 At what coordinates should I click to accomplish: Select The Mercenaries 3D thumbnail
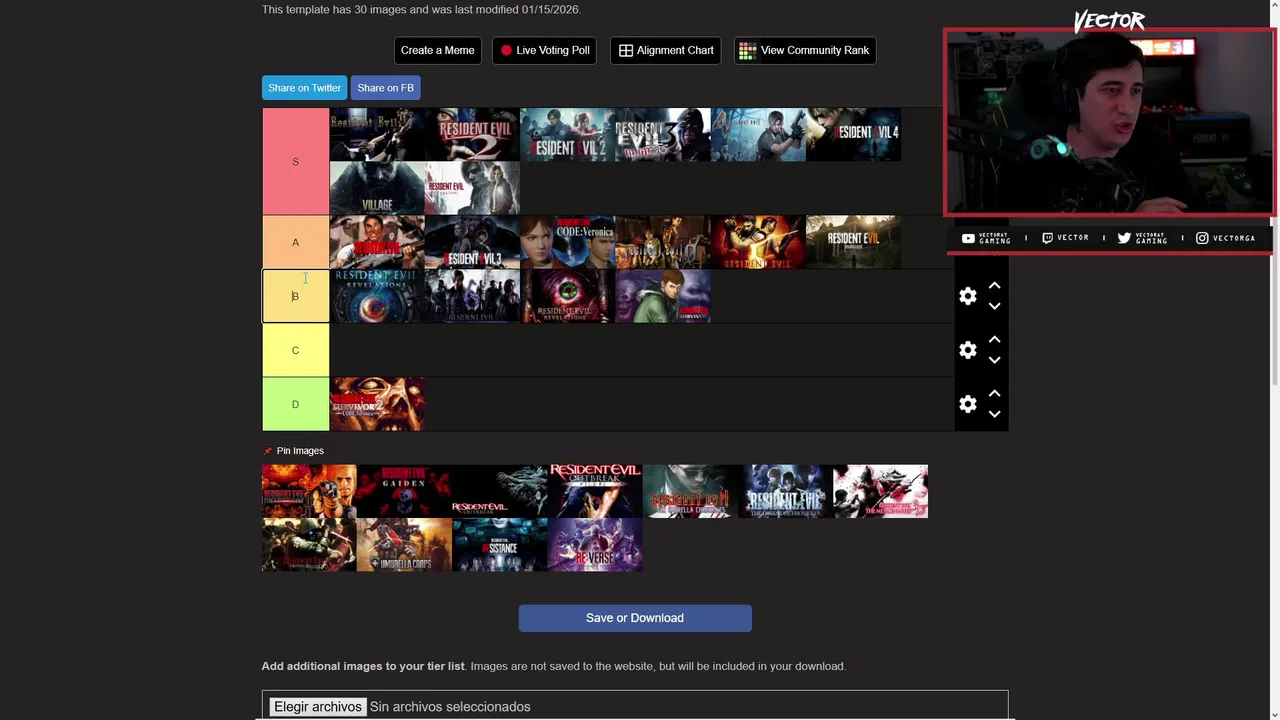pos(880,491)
